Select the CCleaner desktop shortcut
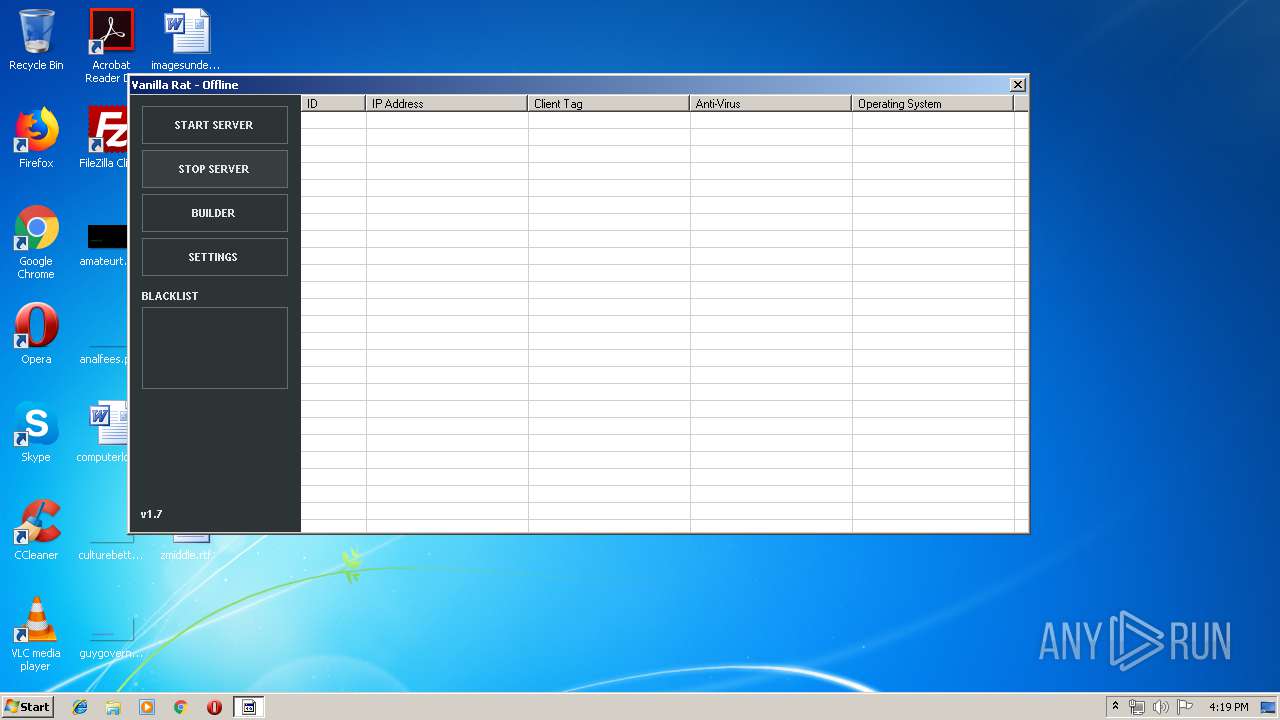The height and width of the screenshot is (720, 1280). [x=36, y=530]
